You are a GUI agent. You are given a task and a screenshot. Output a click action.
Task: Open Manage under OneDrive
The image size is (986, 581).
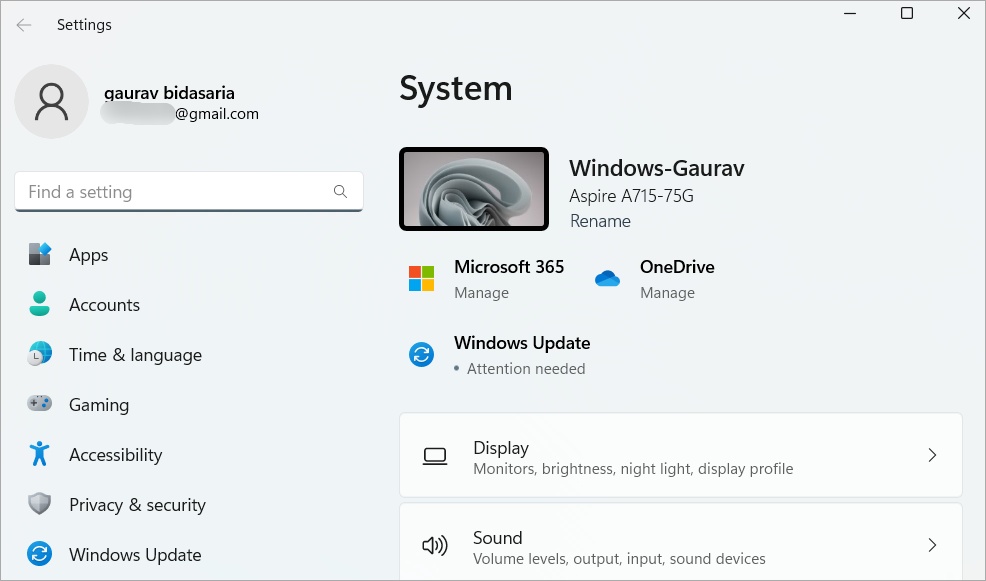[x=667, y=293]
